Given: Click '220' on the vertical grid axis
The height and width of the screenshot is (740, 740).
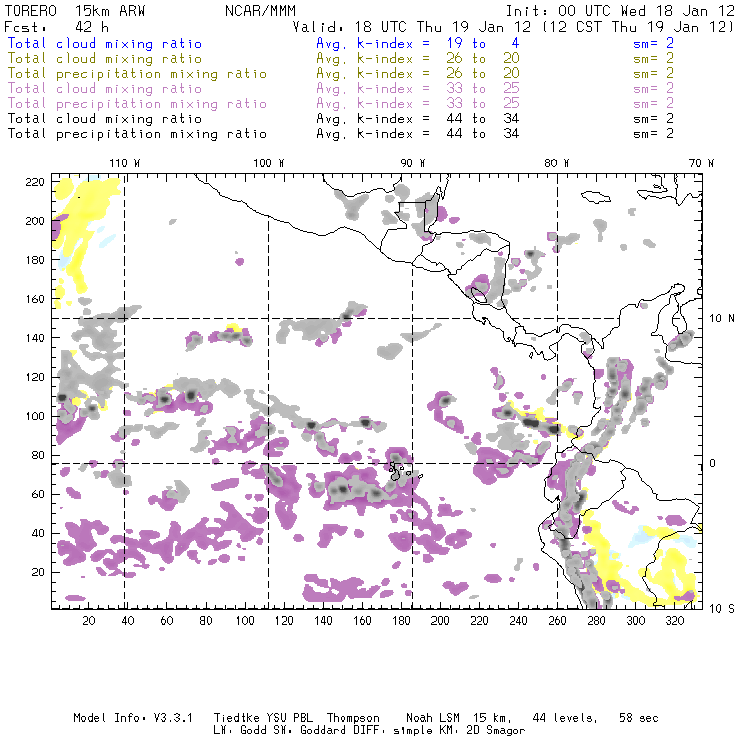Looking at the screenshot, I should click(x=35, y=182).
